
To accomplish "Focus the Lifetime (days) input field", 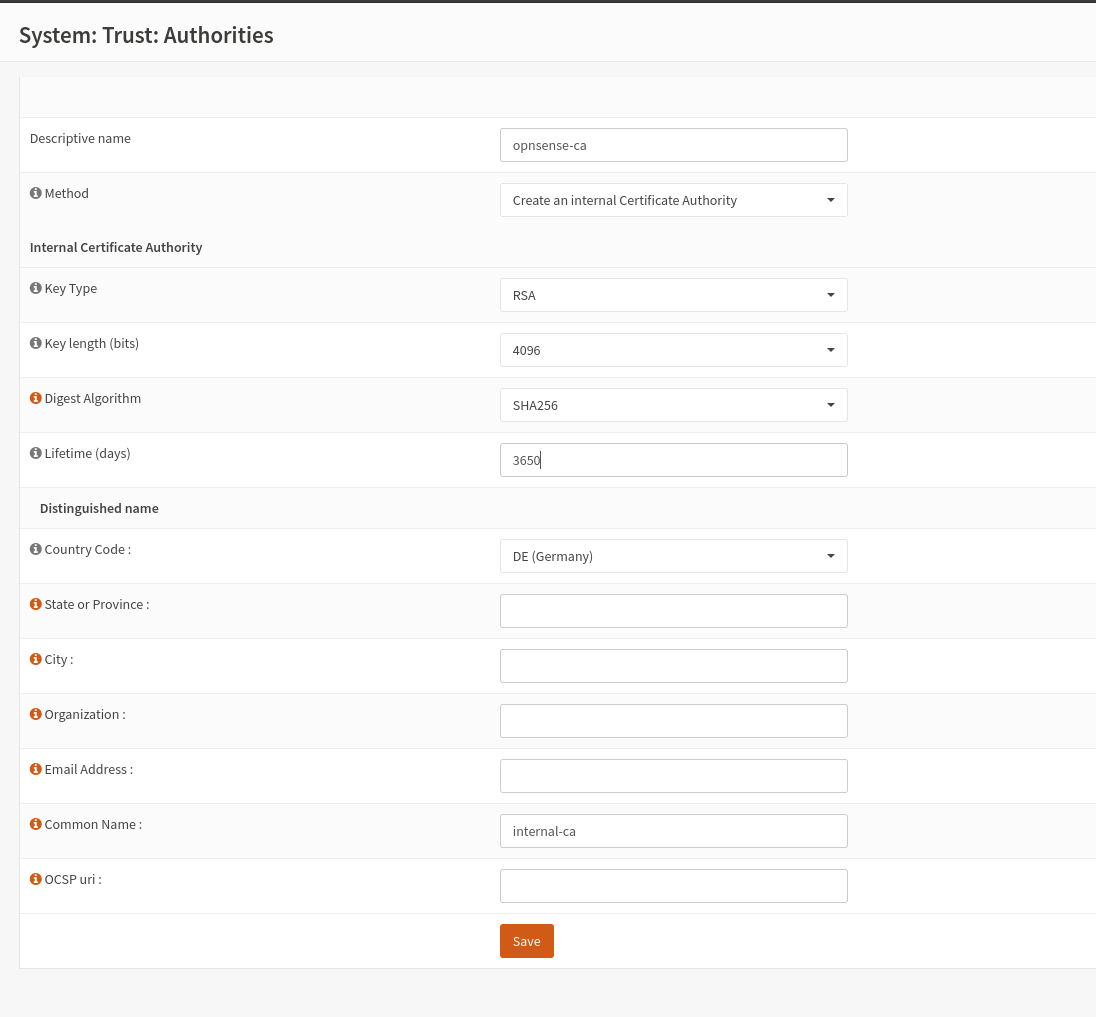I will point(673,460).
